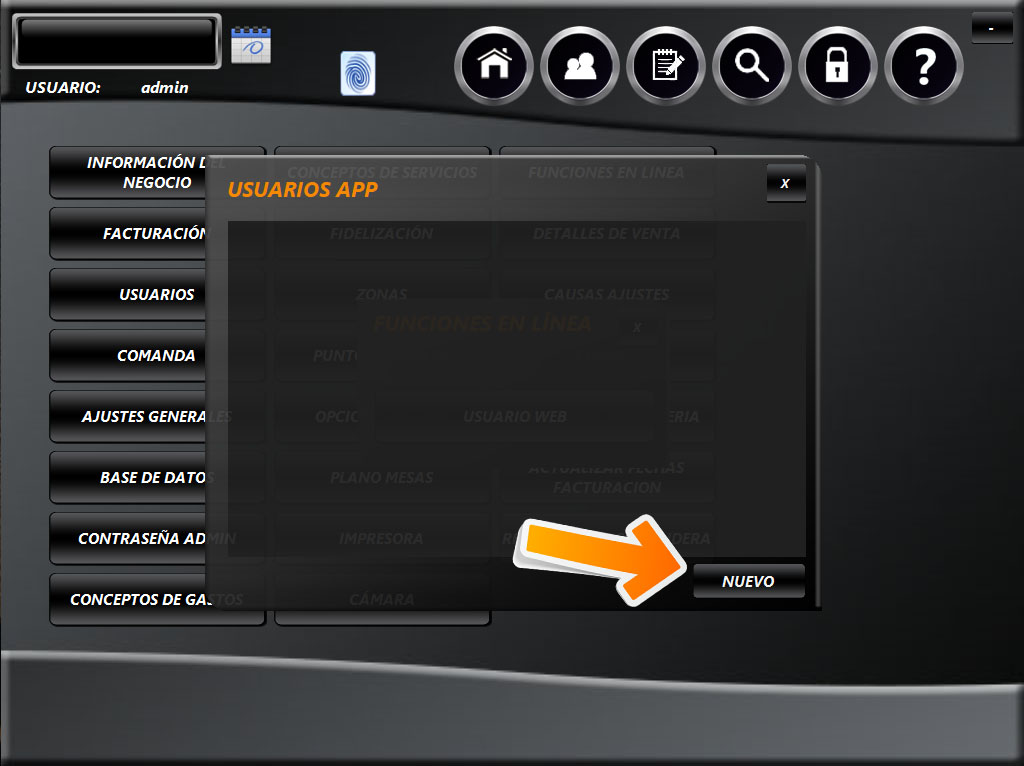This screenshot has height=766, width=1024.
Task: Click the notepad with pencil icon
Action: [666, 66]
